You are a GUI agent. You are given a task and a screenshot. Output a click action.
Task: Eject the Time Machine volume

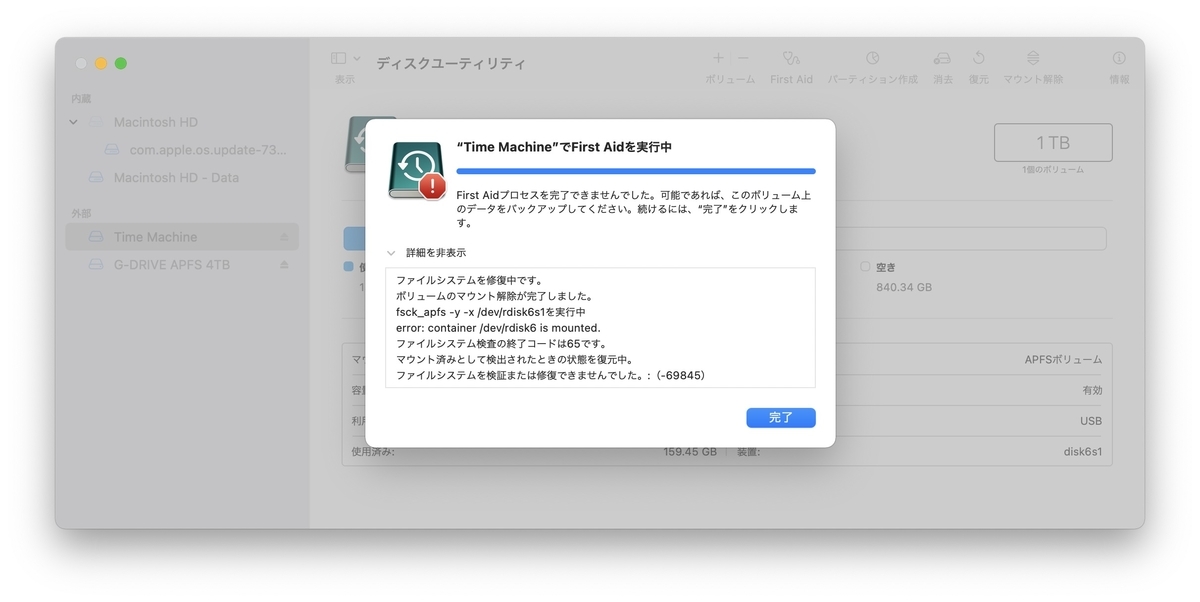pos(284,237)
